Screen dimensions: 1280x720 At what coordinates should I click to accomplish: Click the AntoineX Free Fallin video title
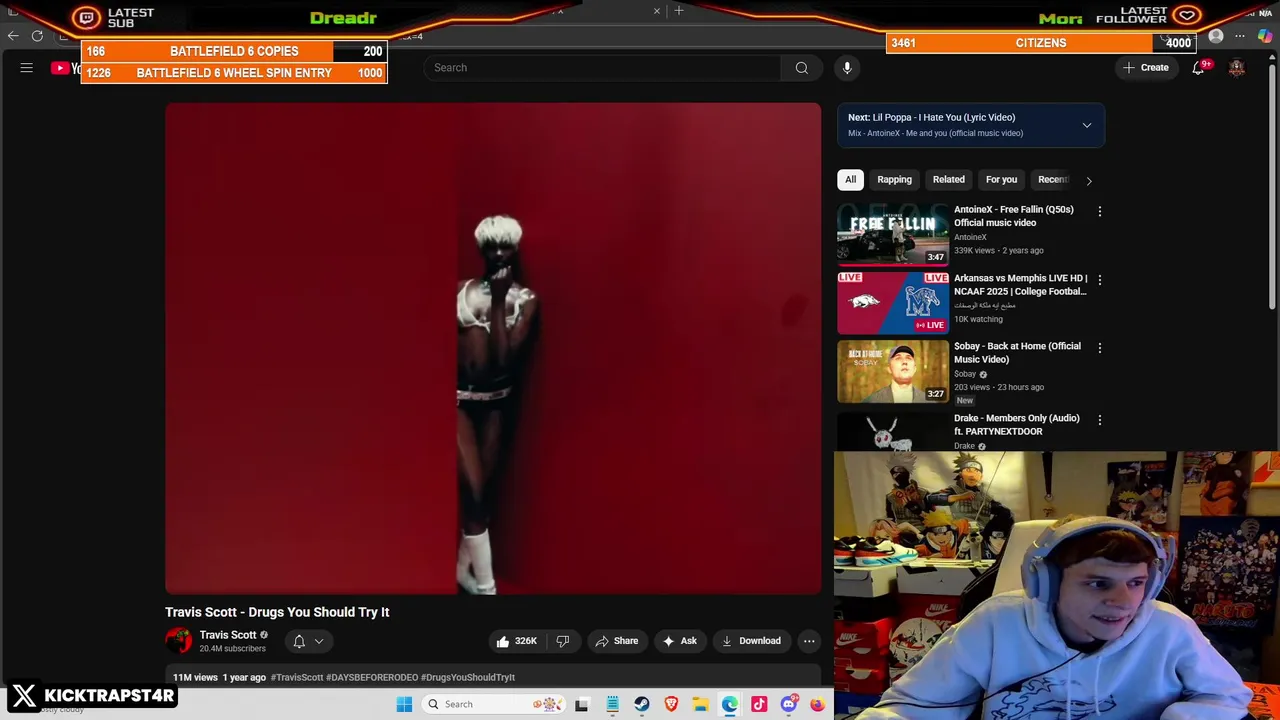(x=1013, y=216)
